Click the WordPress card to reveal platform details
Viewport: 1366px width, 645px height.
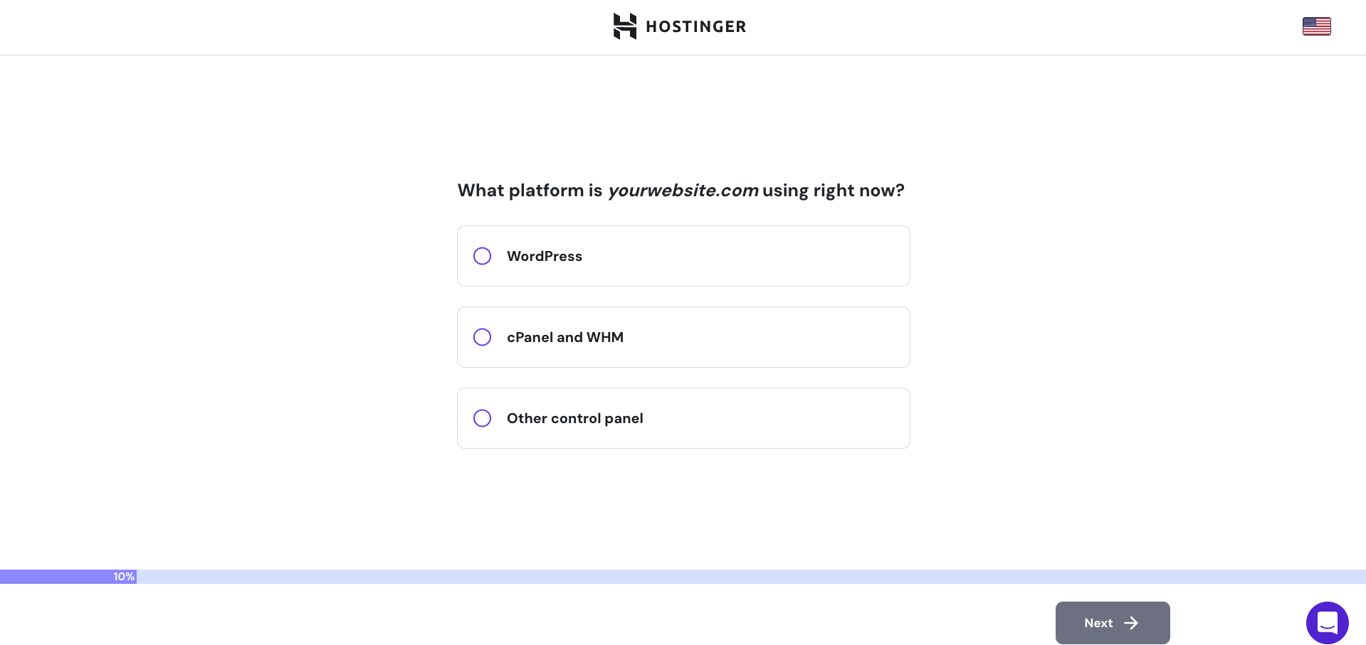683,256
